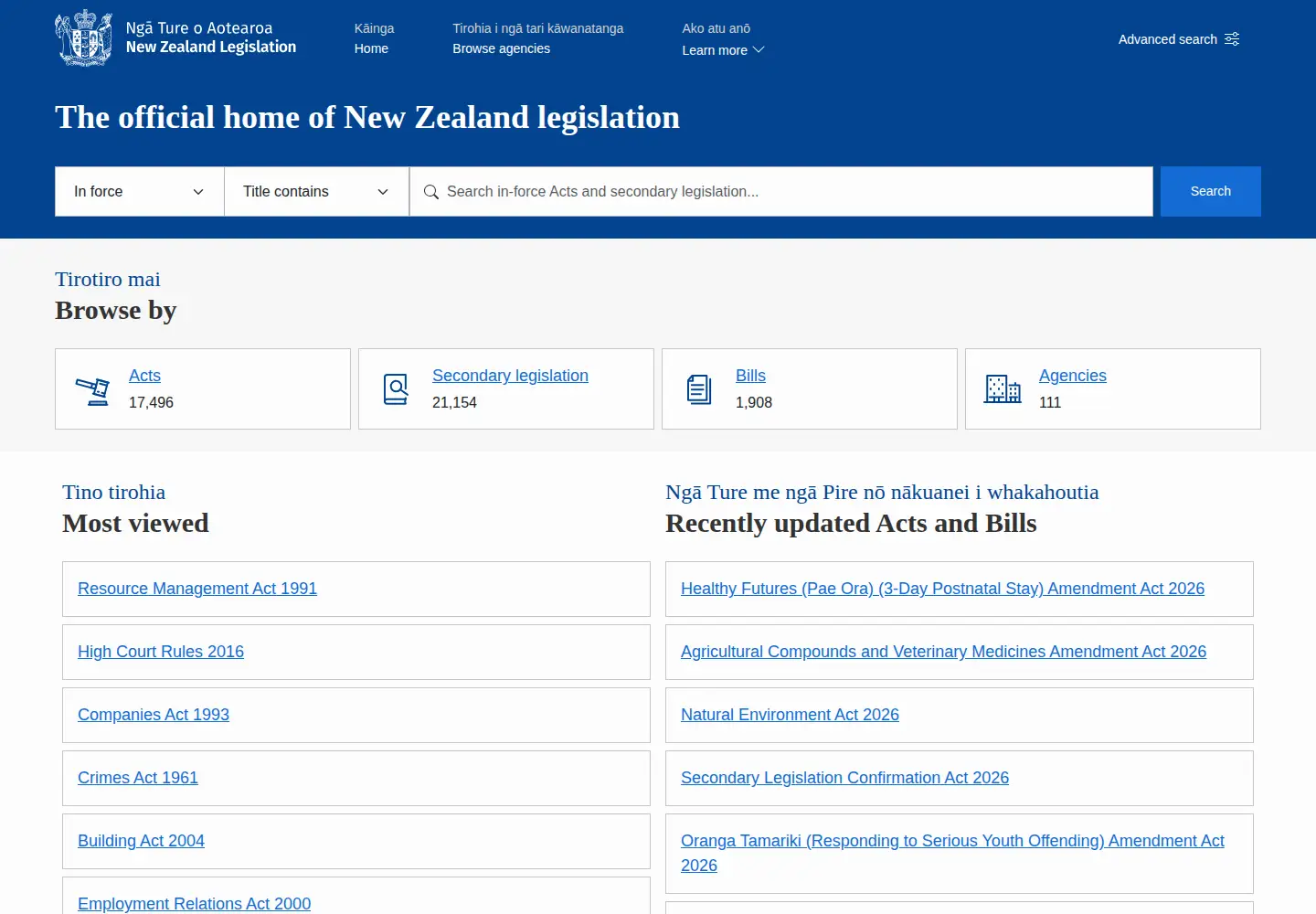Click the Secondary legislation count 21,154
Viewport: 1316px width, 914px height.
[x=454, y=402]
